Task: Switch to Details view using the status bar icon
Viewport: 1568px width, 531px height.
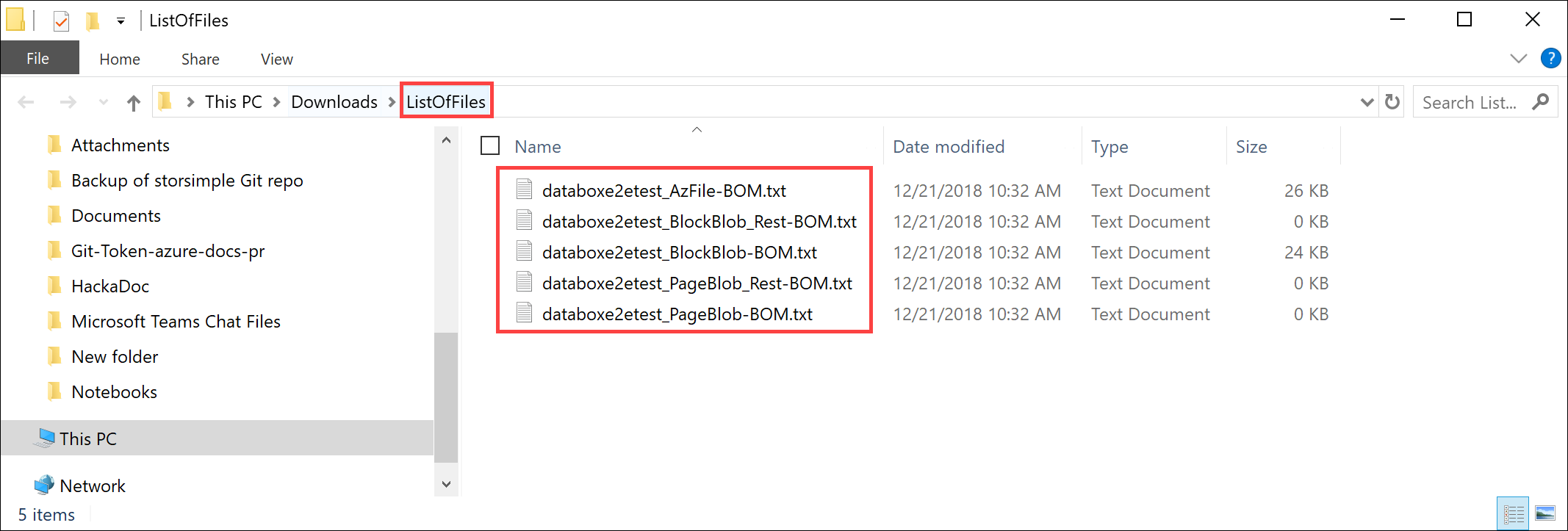Action: point(1513,512)
